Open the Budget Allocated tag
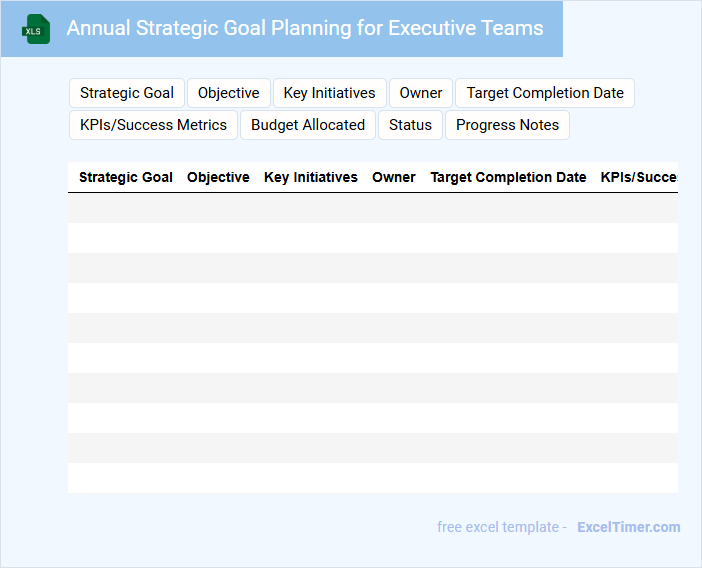This screenshot has height=568, width=702. [308, 125]
